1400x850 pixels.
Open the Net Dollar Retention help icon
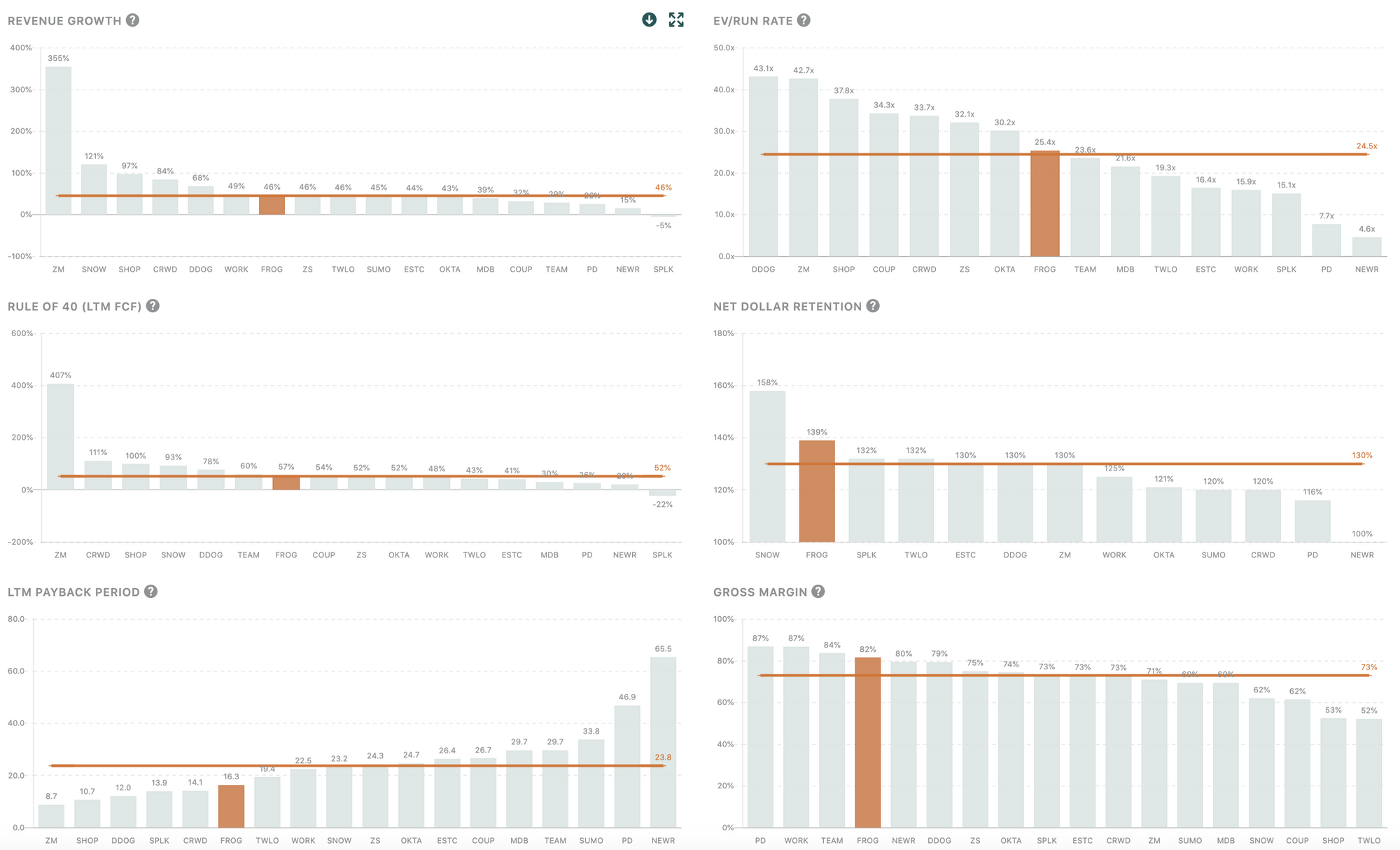873,306
